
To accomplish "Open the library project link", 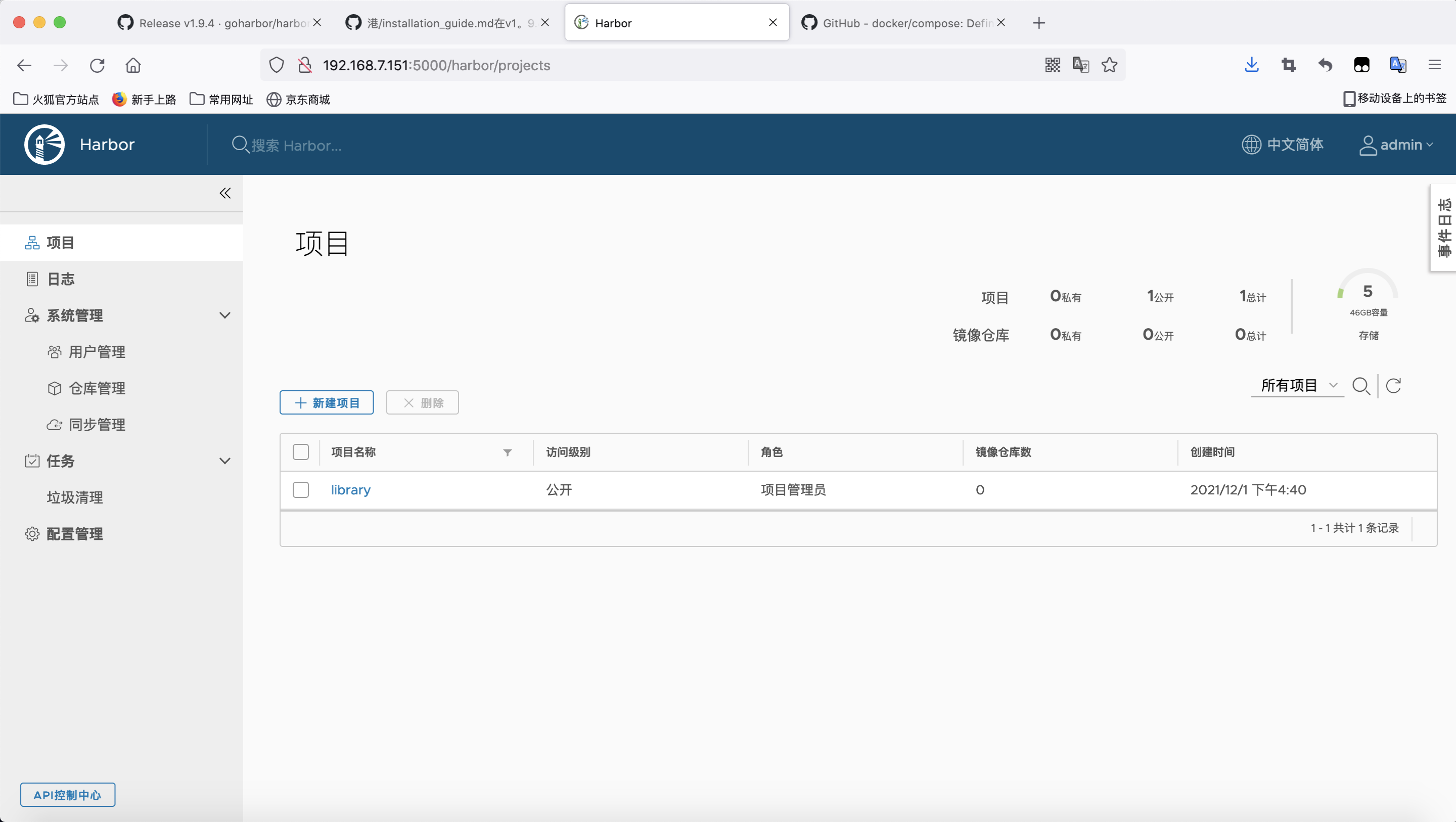I will (x=350, y=490).
